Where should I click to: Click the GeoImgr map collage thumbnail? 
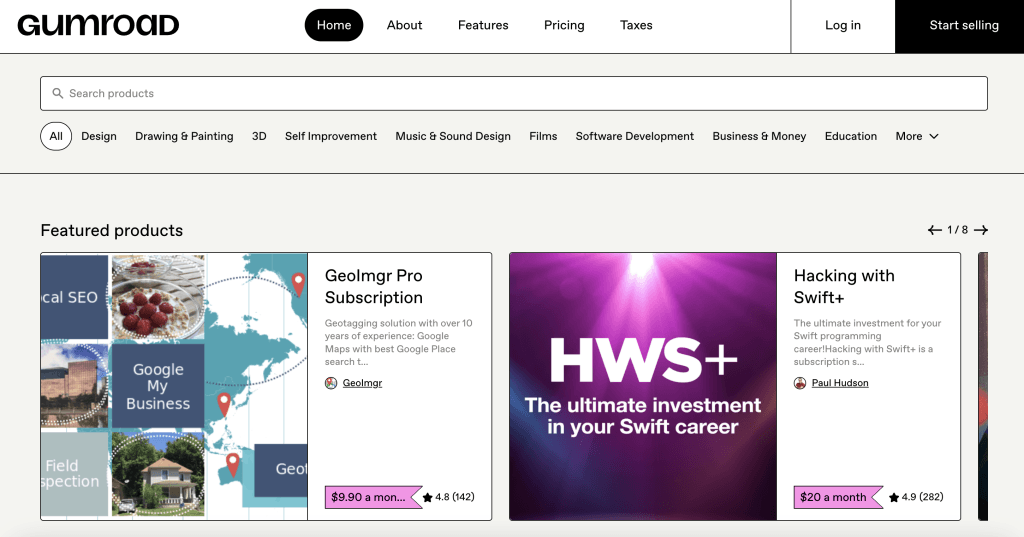174,387
